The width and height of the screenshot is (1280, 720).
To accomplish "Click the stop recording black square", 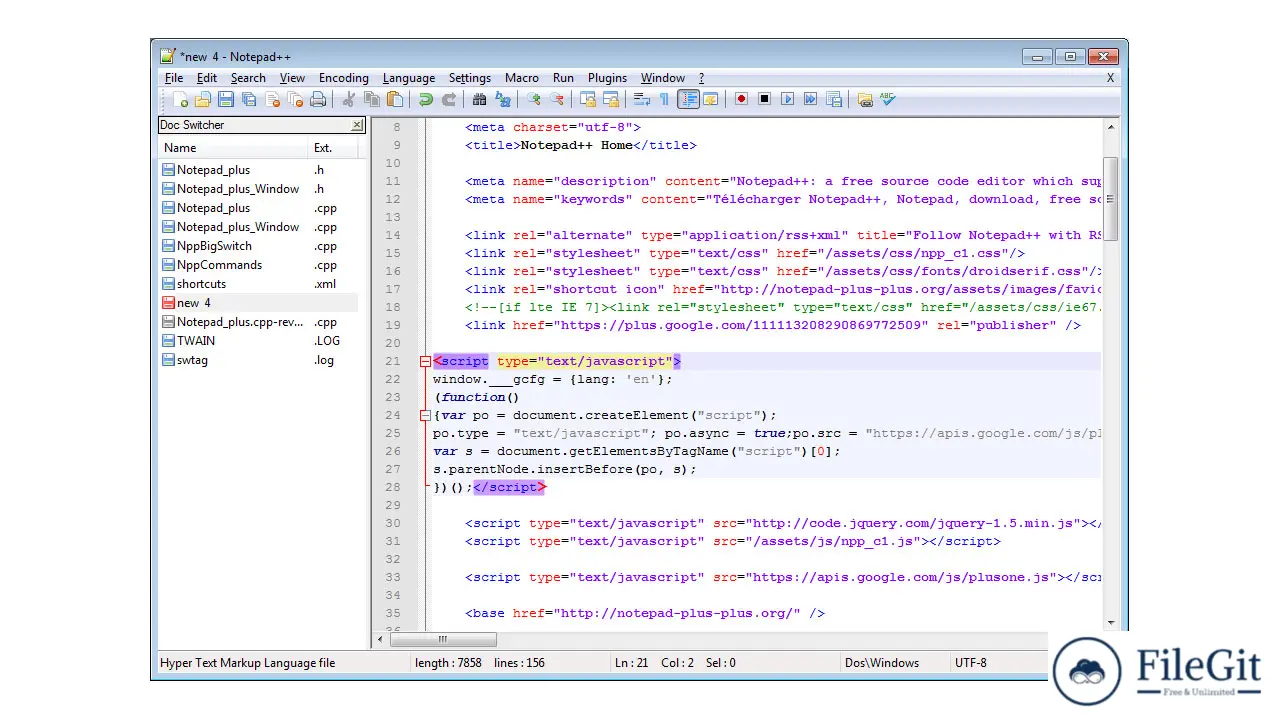I will point(765,99).
